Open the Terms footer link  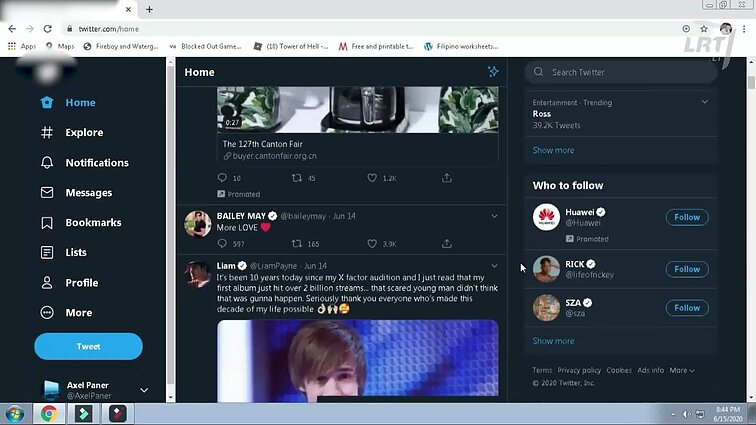tap(542, 370)
